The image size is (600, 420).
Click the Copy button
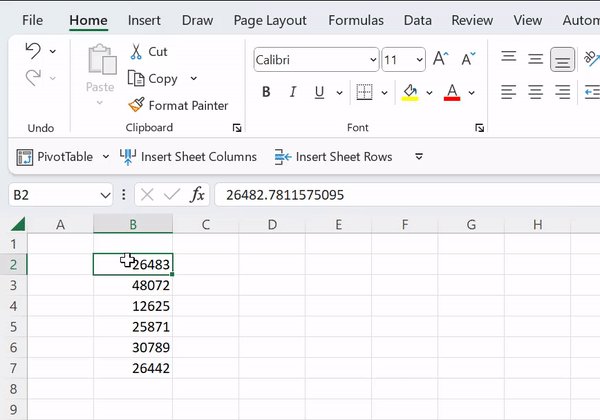153,79
